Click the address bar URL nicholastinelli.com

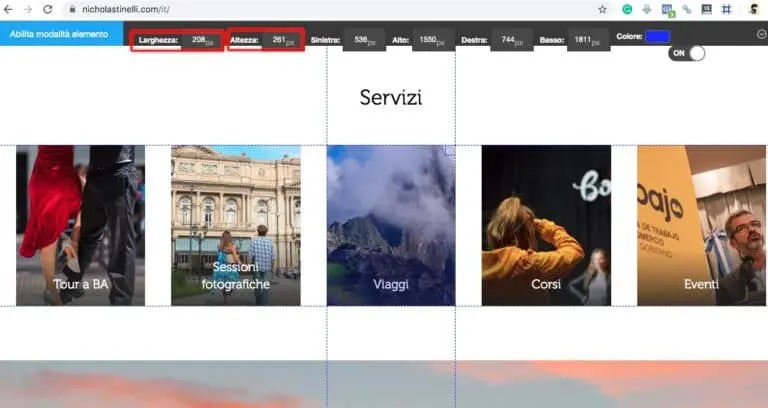pyautogui.click(x=126, y=9)
